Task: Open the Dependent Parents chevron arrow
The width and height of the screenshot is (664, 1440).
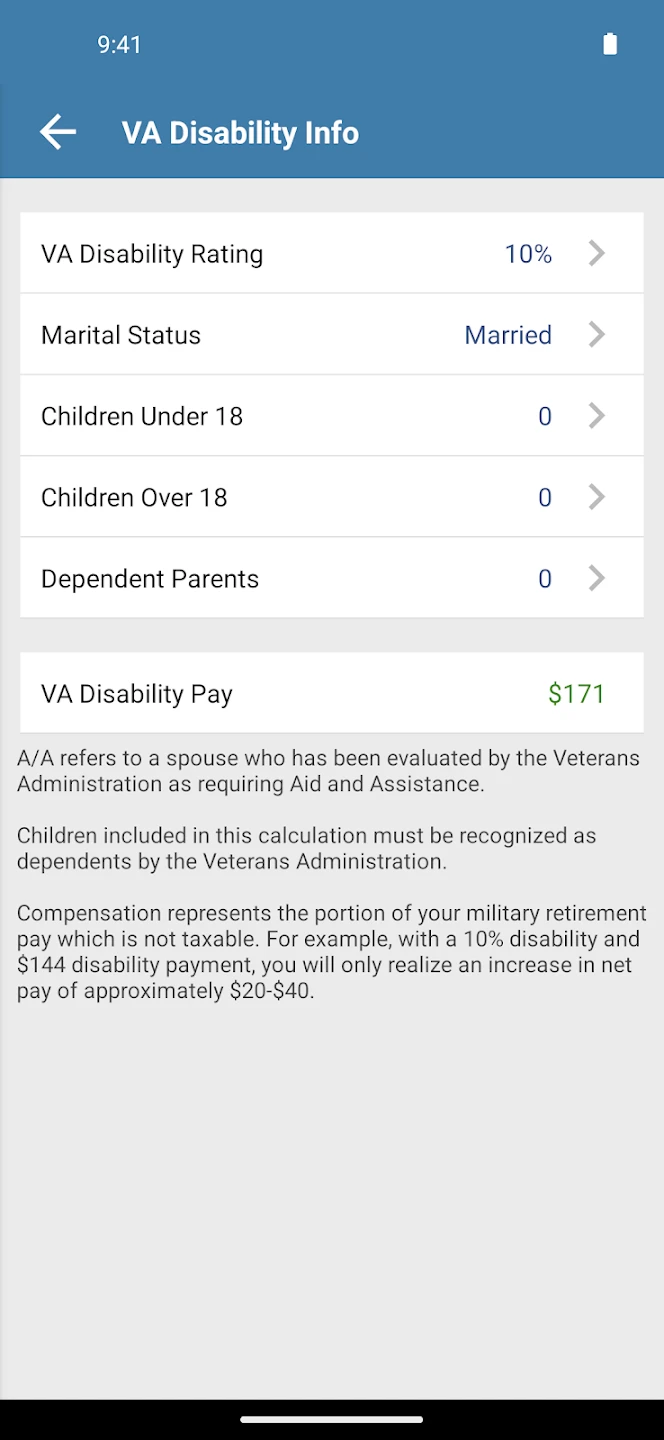Action: point(597,578)
